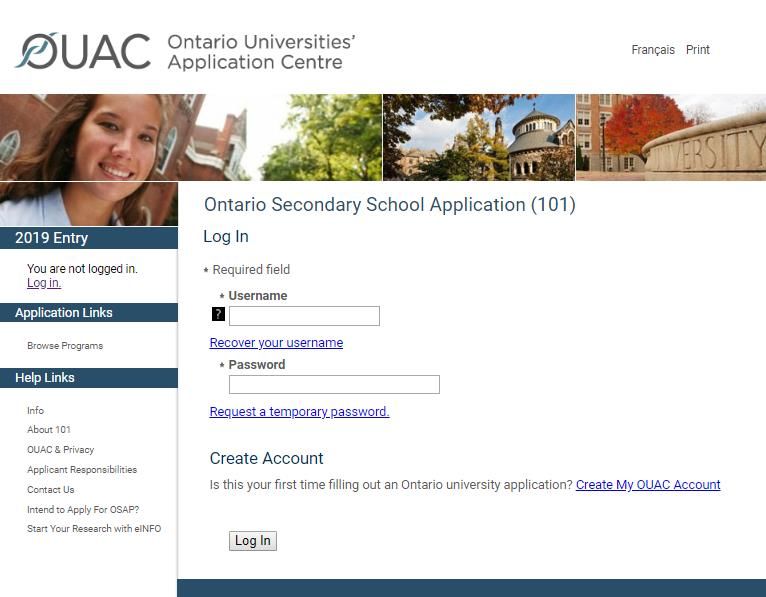
Task: Open the Contact Us link
Action: (51, 490)
